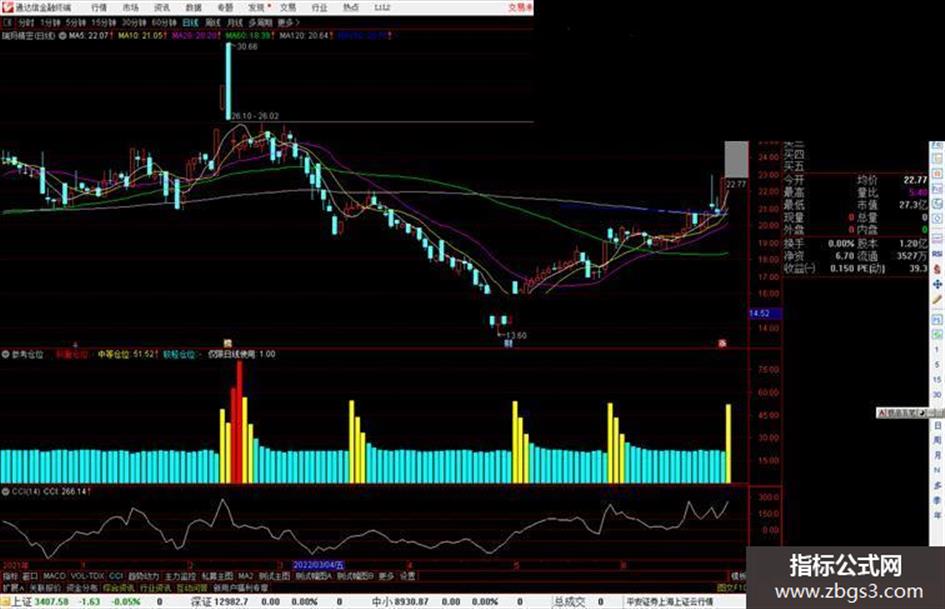Click the 深证 index in the status bar
This screenshot has height=609, width=945.
click(202, 602)
